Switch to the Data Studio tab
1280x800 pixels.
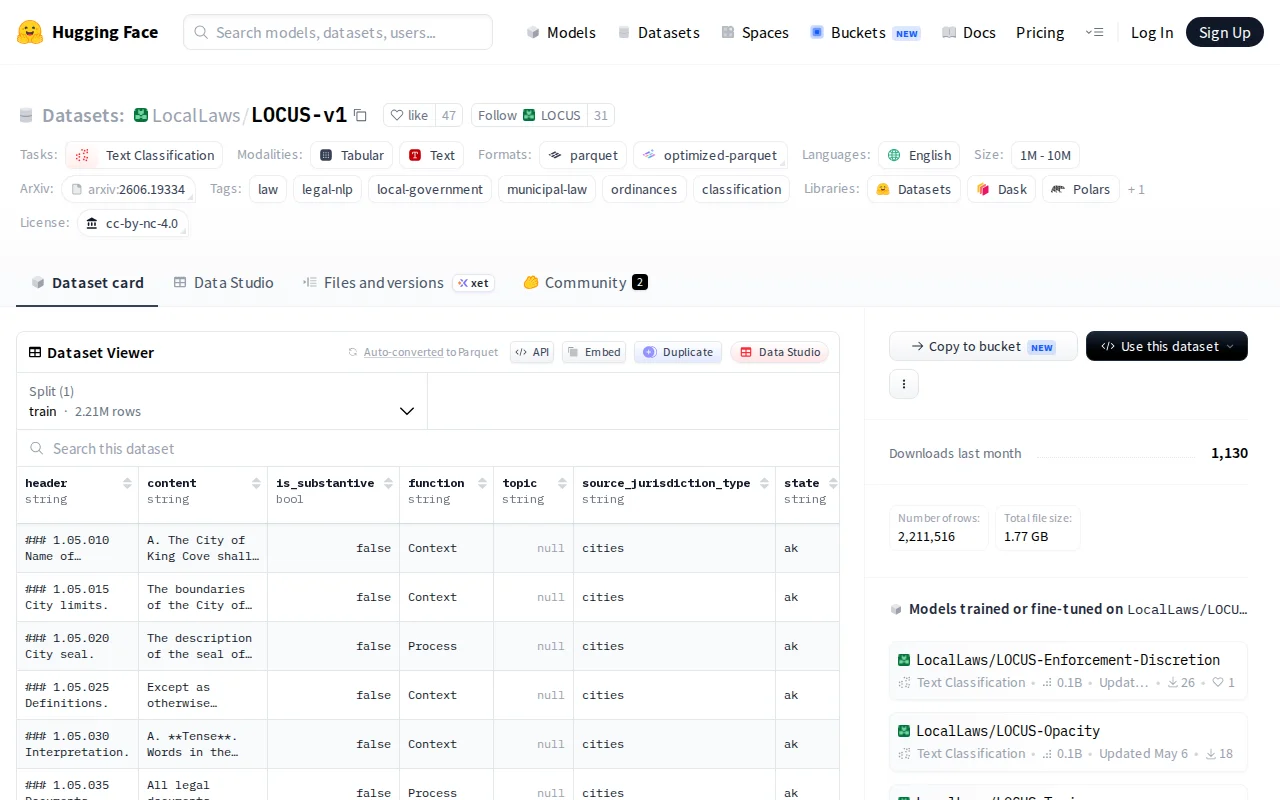223,283
